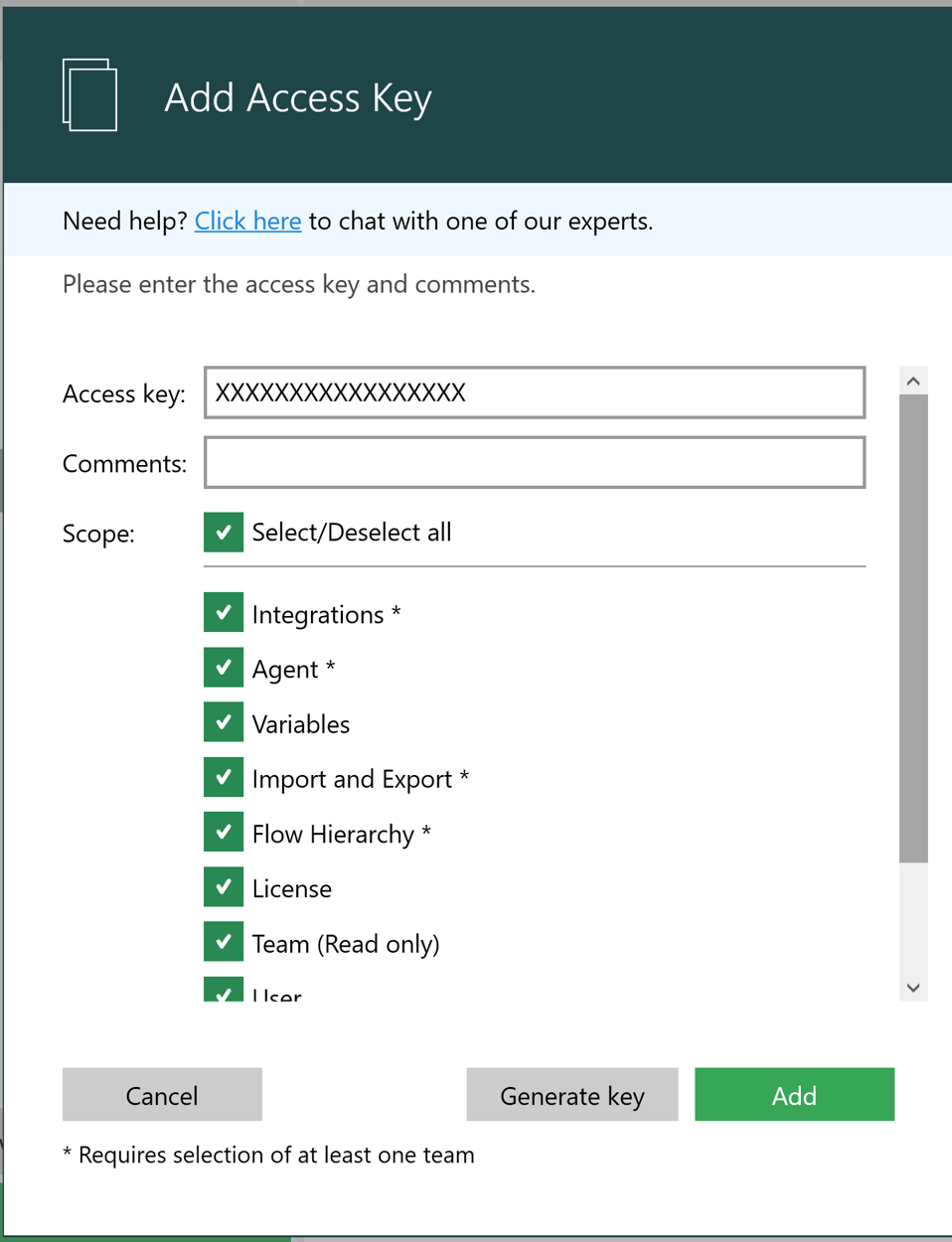Disable the Agent scope

coord(224,668)
